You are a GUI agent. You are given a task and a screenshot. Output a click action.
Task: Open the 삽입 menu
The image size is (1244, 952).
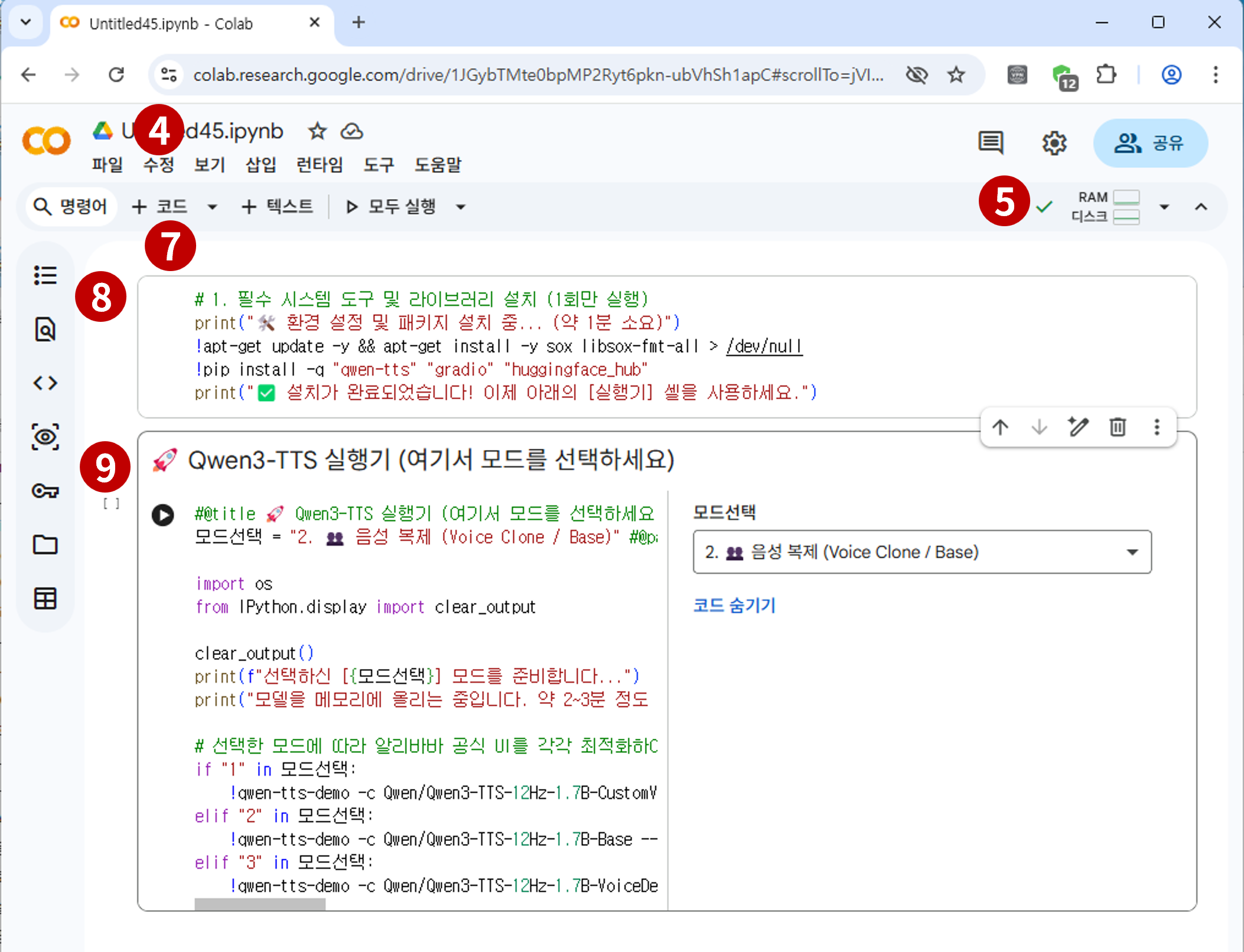click(x=260, y=164)
